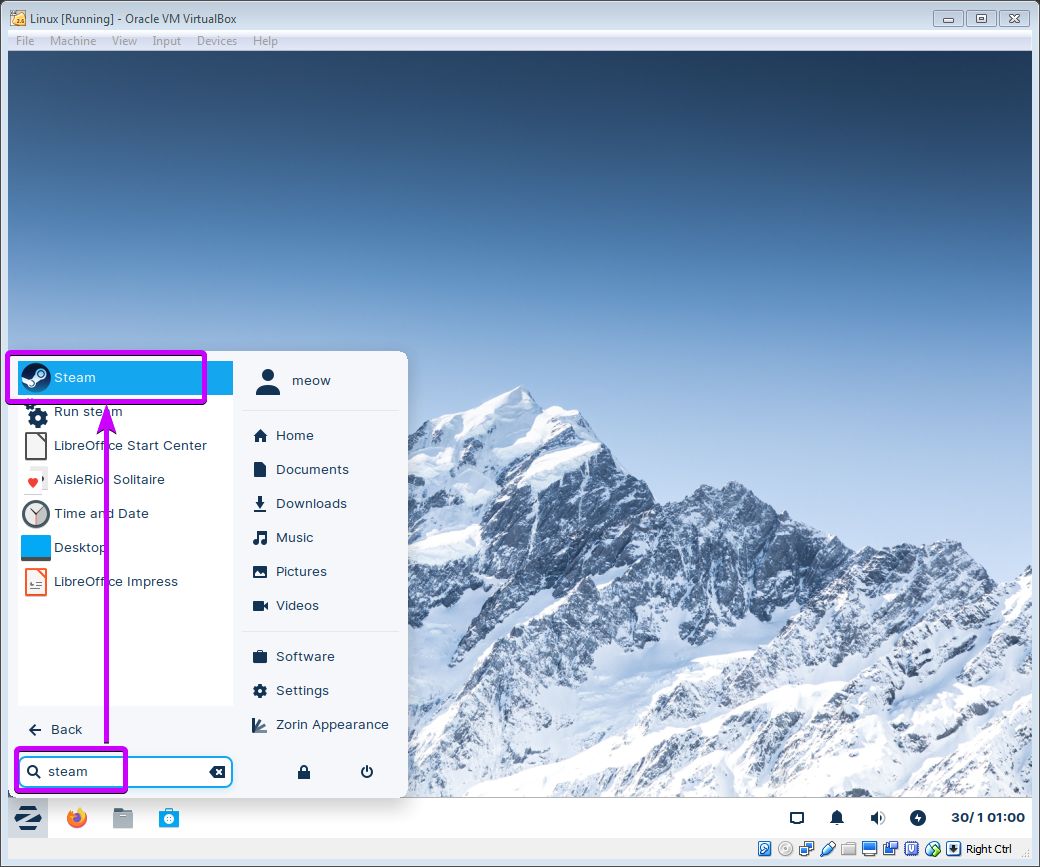Viewport: 1040px width, 867px height.
Task: Open the meow user account entry
Action: [x=293, y=381]
